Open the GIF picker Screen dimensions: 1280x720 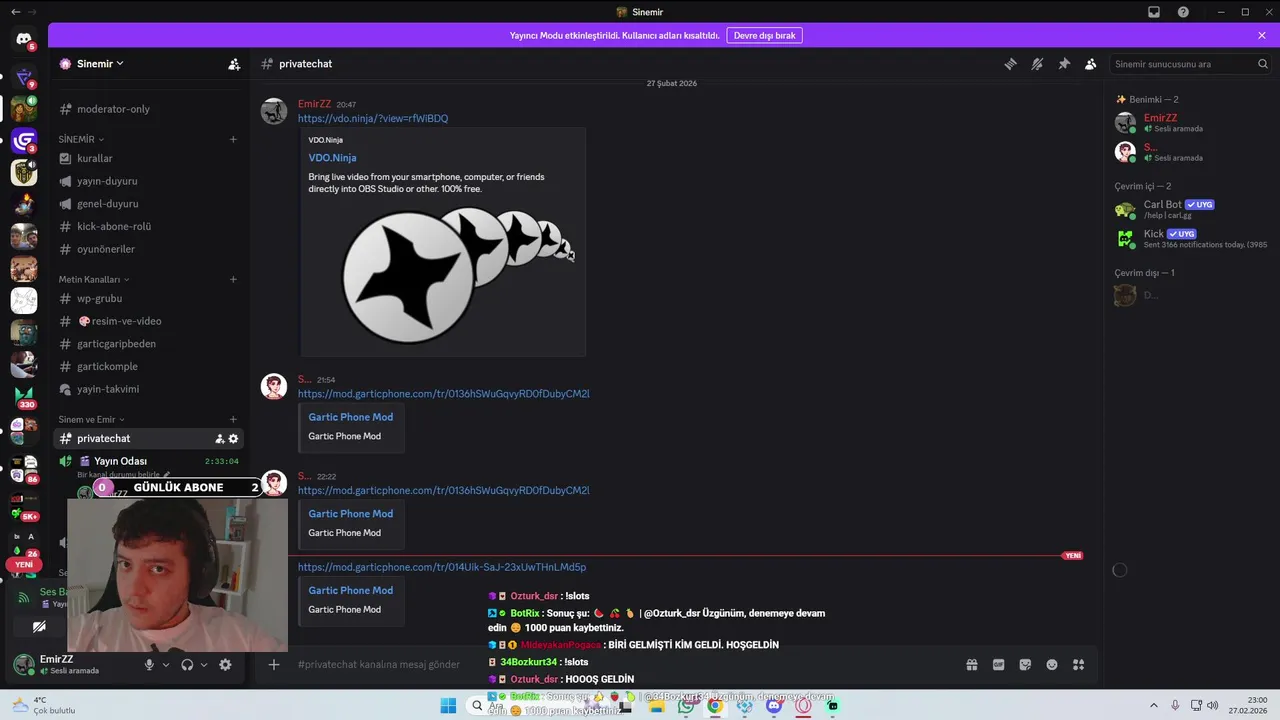click(998, 664)
